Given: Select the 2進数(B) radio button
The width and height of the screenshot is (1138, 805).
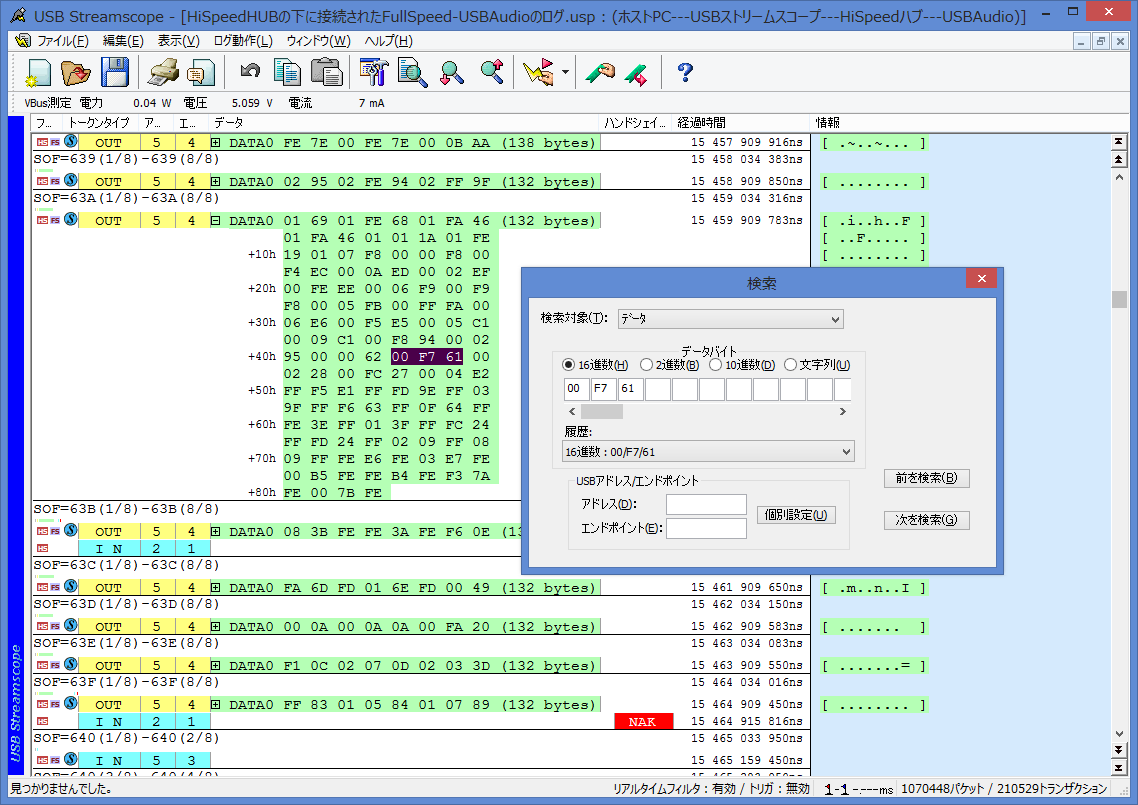Looking at the screenshot, I should [646, 364].
